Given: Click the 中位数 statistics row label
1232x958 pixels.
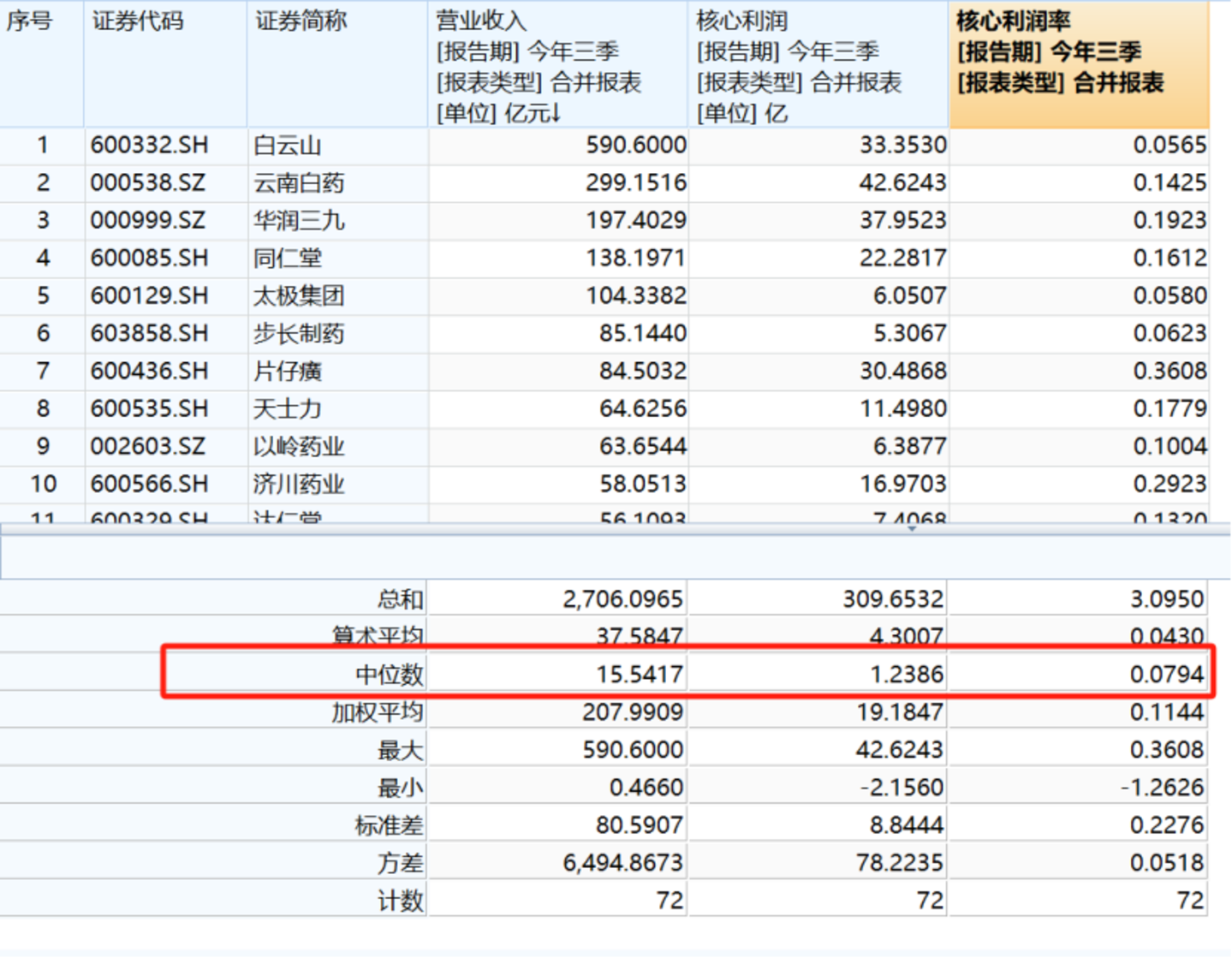Looking at the screenshot, I should [x=390, y=675].
